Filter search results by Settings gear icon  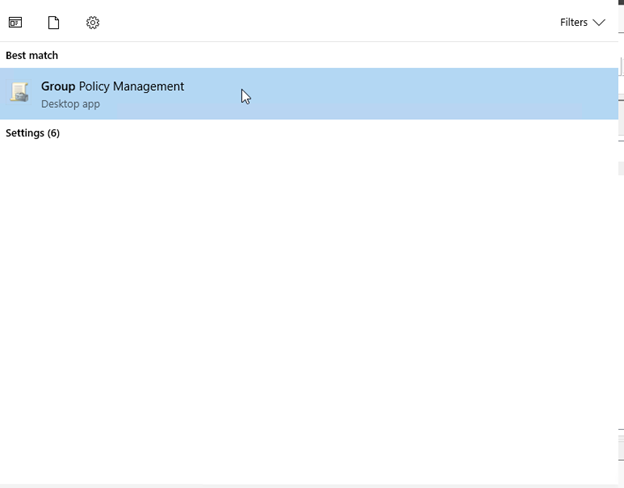[x=93, y=23]
